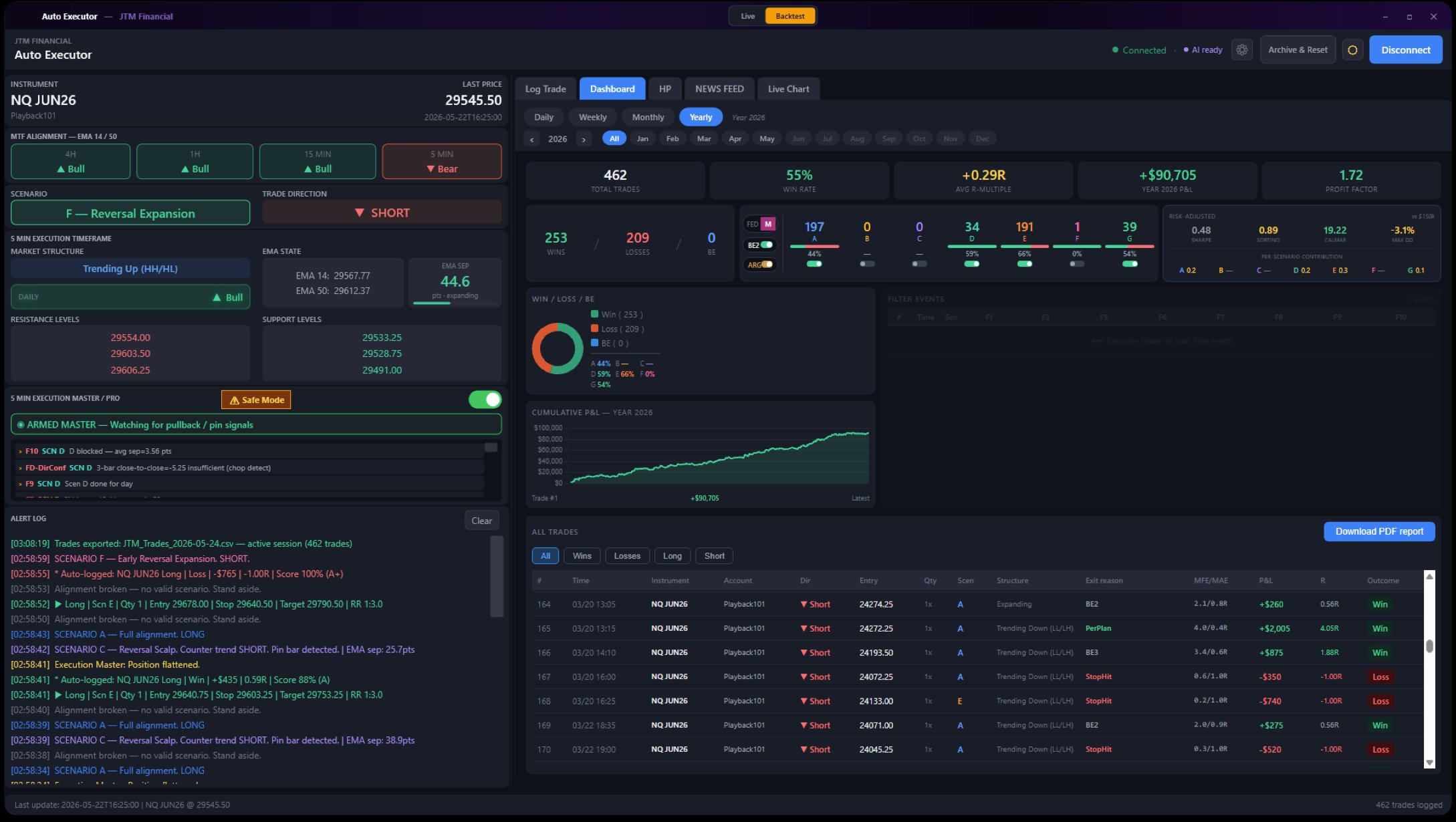This screenshot has width=1456, height=822.
Task: Click the yellow circle icon beside Archive & Reset
Action: point(1352,50)
